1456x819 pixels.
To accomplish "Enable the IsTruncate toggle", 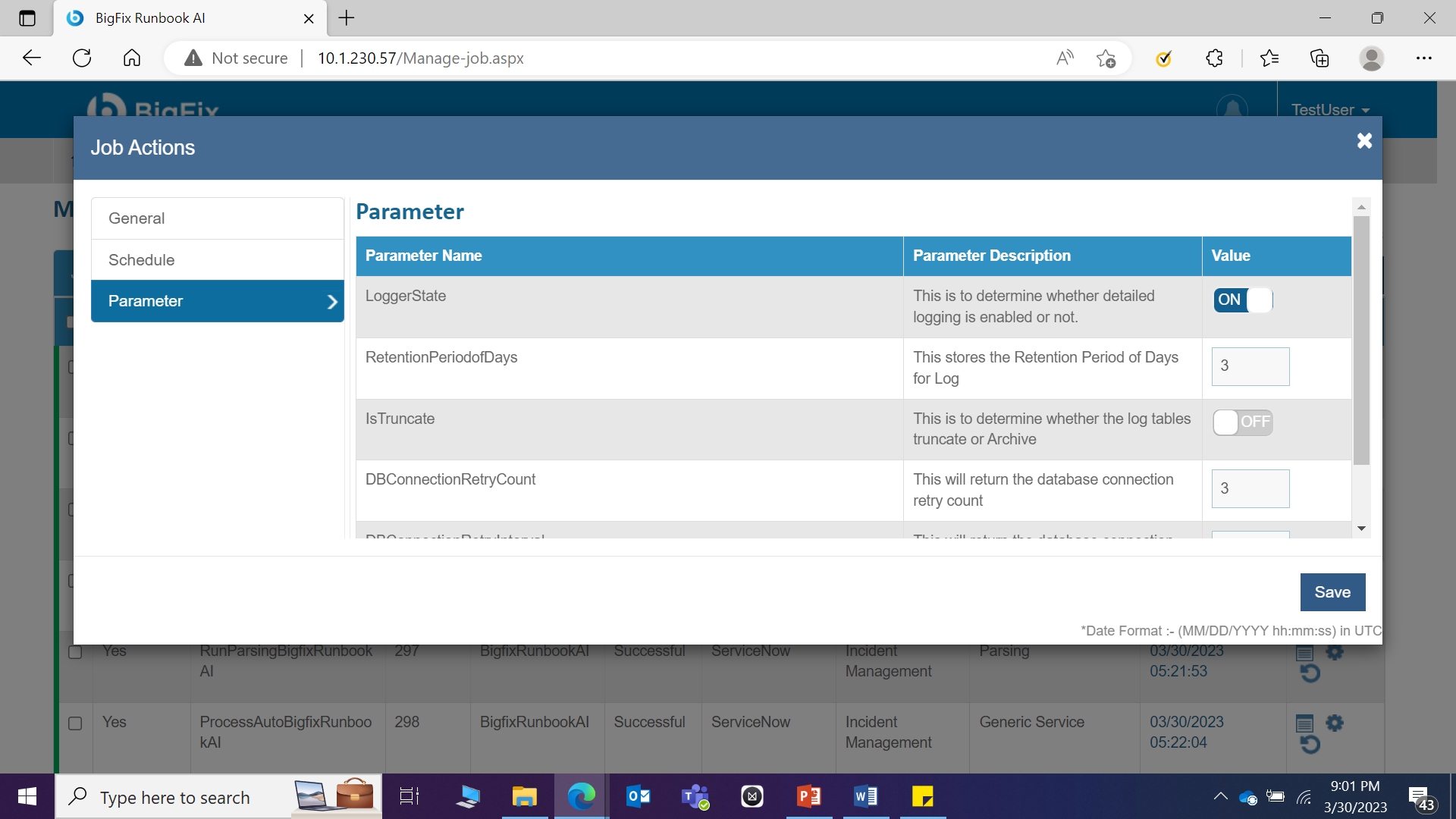I will tap(1242, 422).
